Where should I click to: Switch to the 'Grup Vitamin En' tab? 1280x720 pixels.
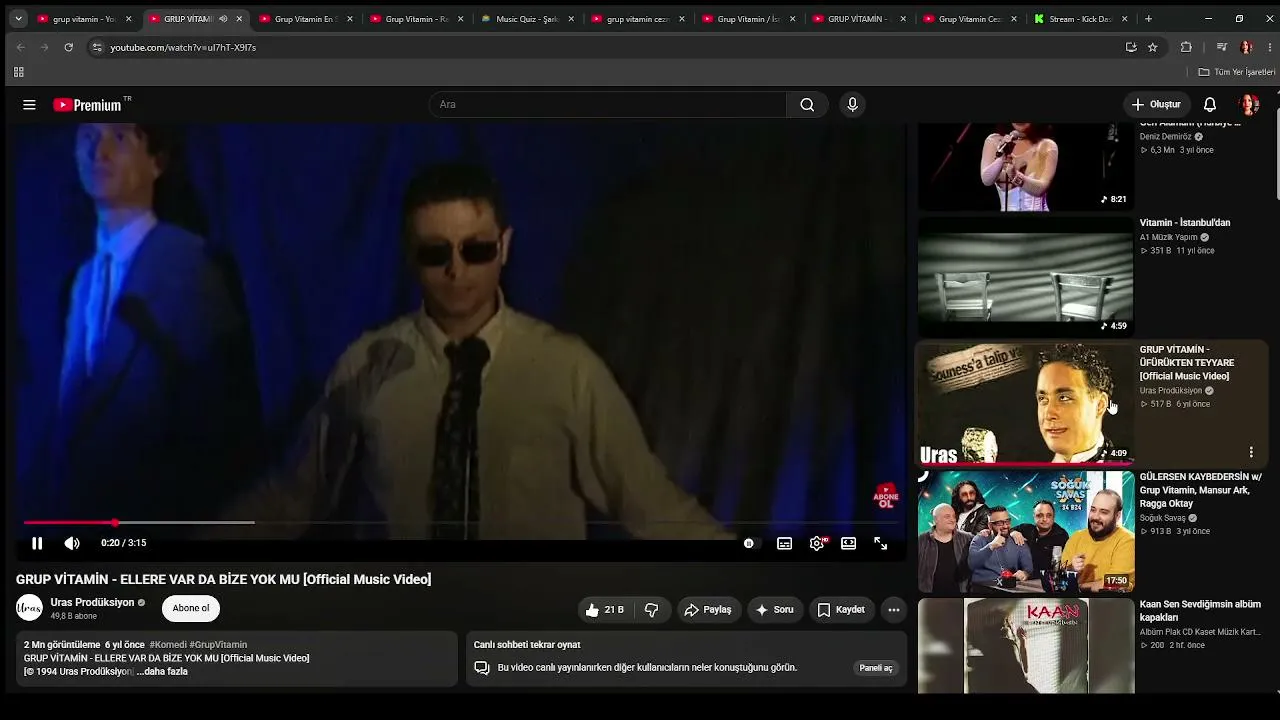pos(305,19)
